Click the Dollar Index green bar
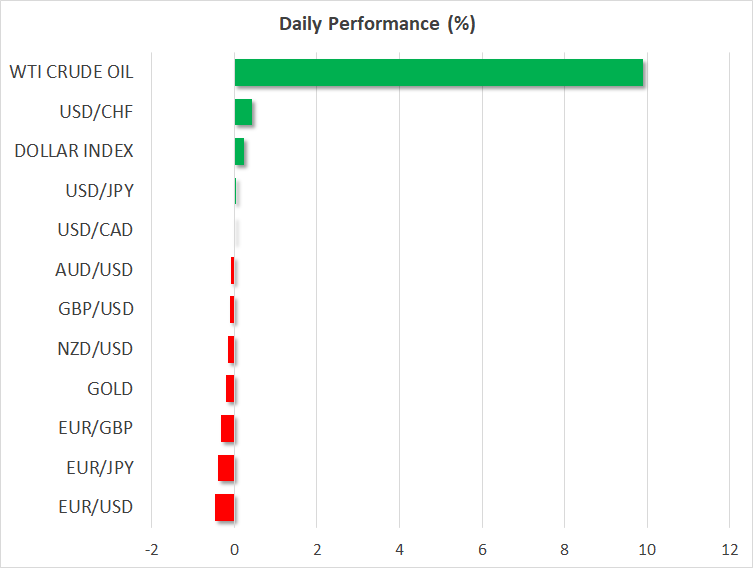This screenshot has width=753, height=568. 239,151
